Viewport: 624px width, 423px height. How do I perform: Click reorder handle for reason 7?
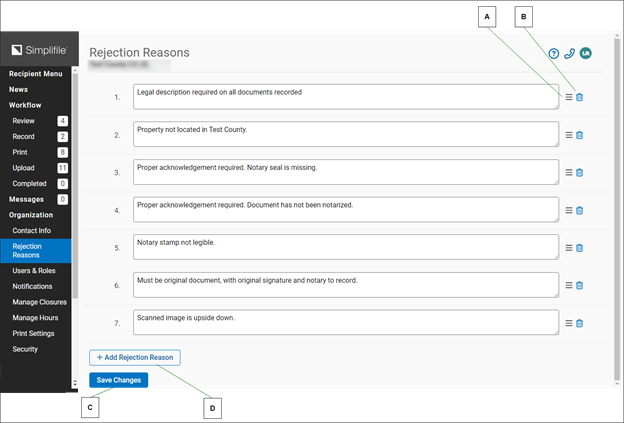click(569, 323)
